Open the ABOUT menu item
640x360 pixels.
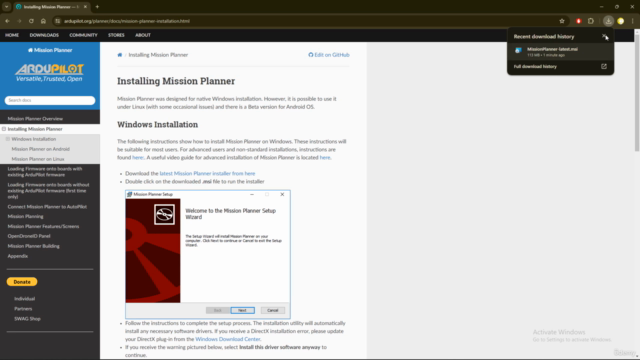coord(143,35)
